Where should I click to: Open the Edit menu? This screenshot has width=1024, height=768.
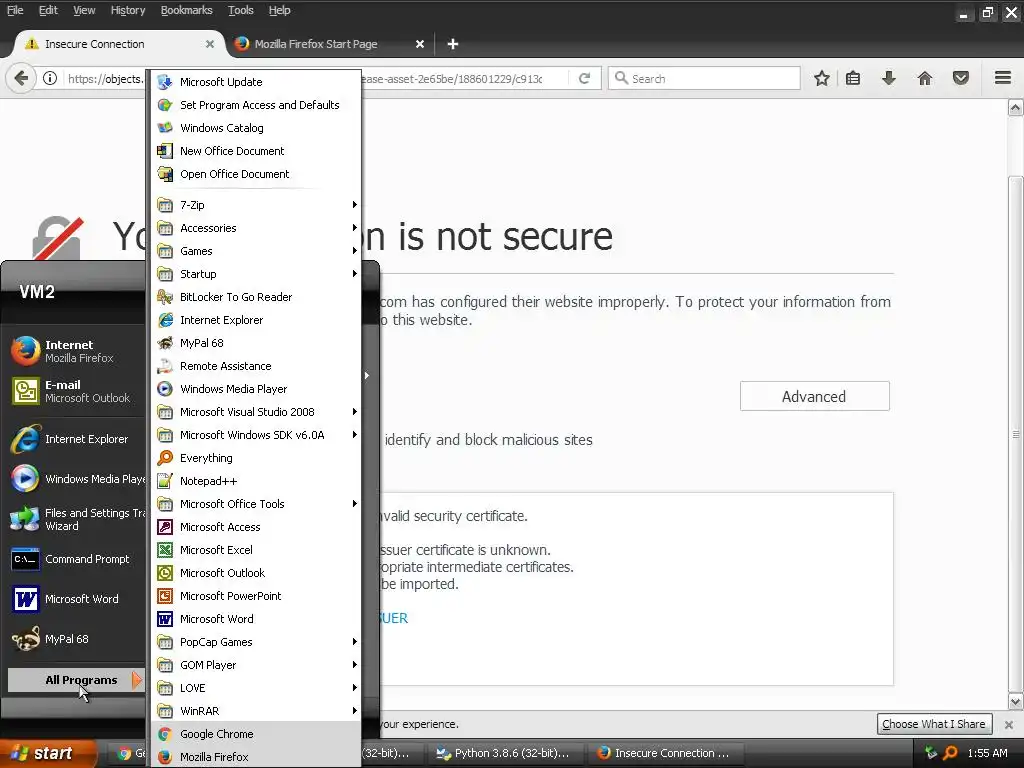click(48, 10)
